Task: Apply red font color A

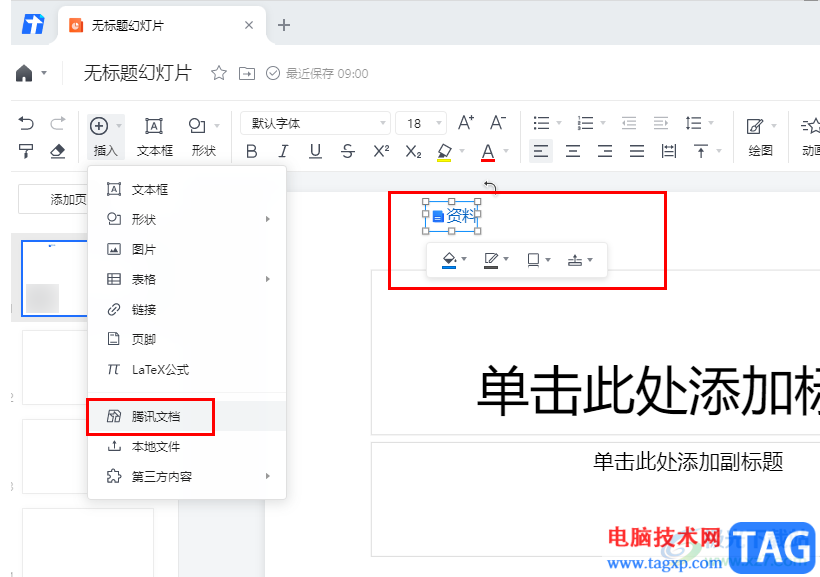Action: tap(488, 152)
